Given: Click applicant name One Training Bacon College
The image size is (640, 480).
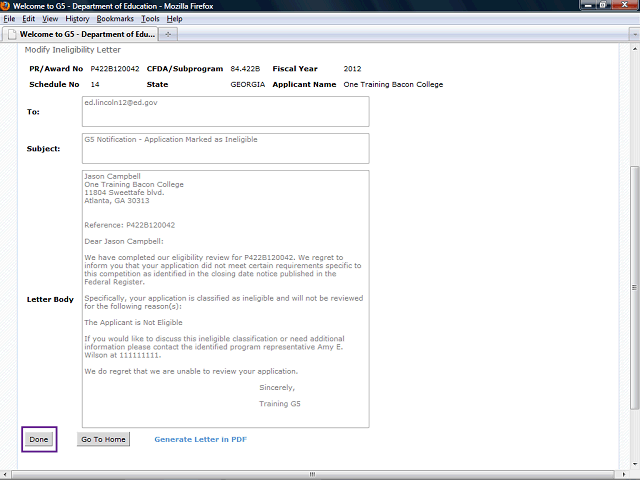Looking at the screenshot, I should tap(393, 84).
